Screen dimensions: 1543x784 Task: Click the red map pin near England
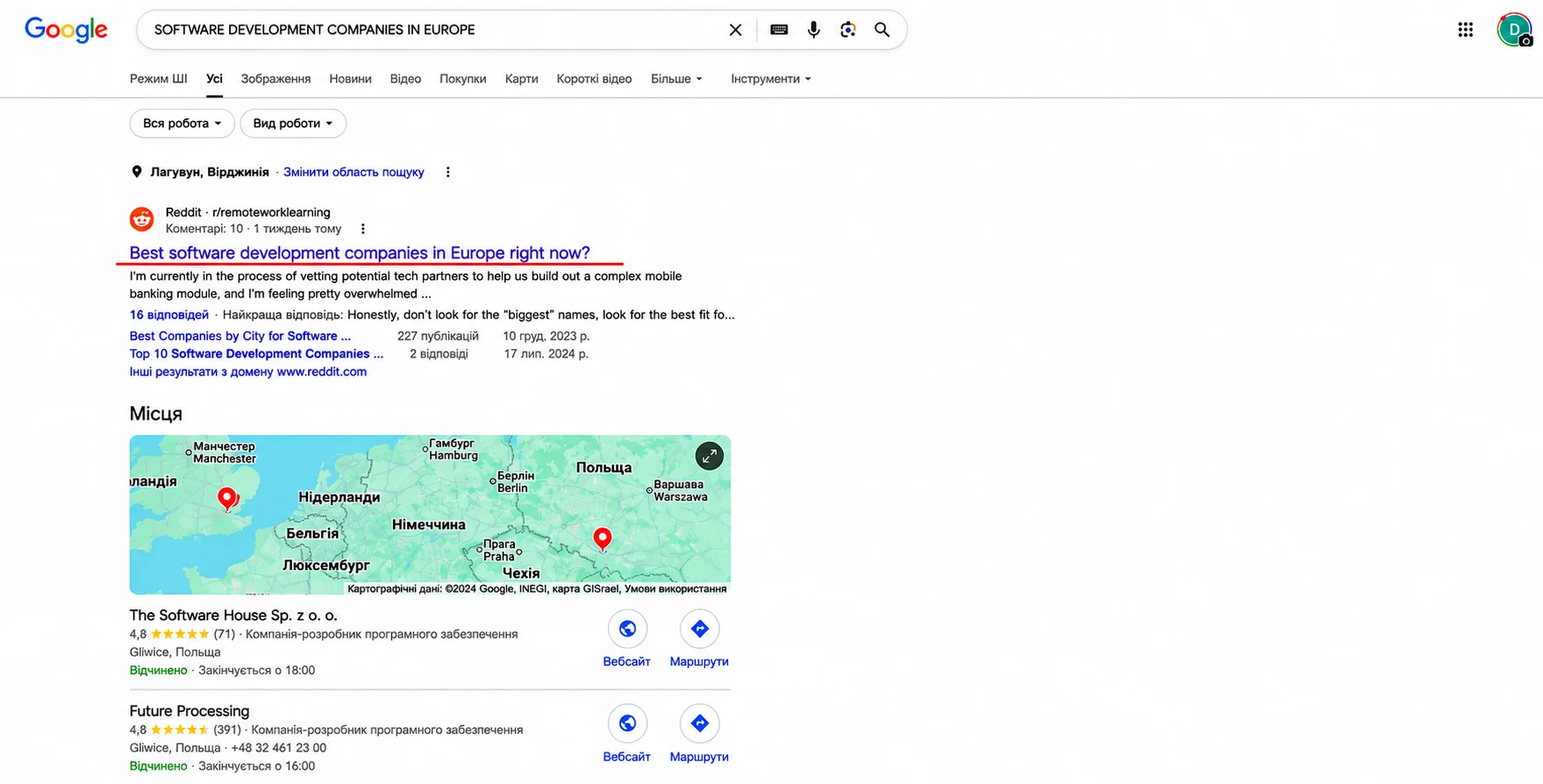point(227,499)
